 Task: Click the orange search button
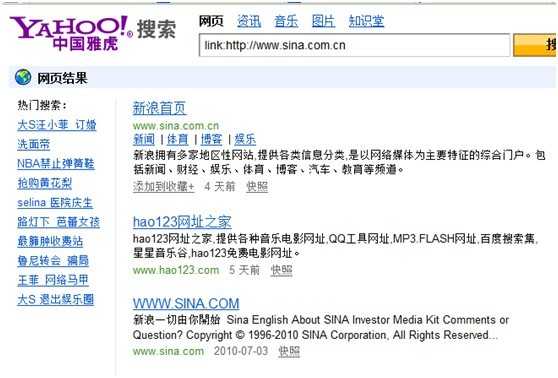coord(535,45)
